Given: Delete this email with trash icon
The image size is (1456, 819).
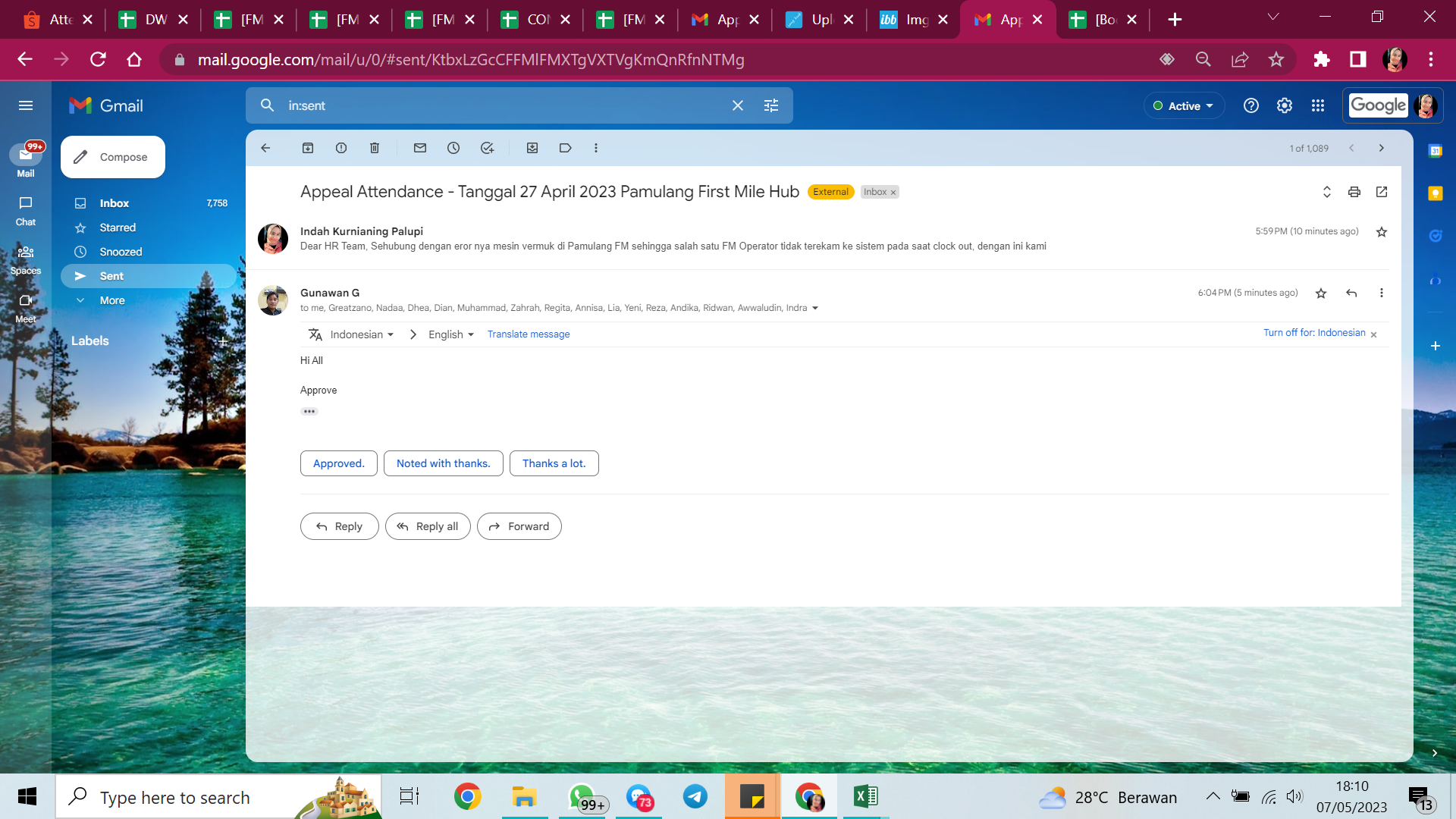Looking at the screenshot, I should (375, 148).
